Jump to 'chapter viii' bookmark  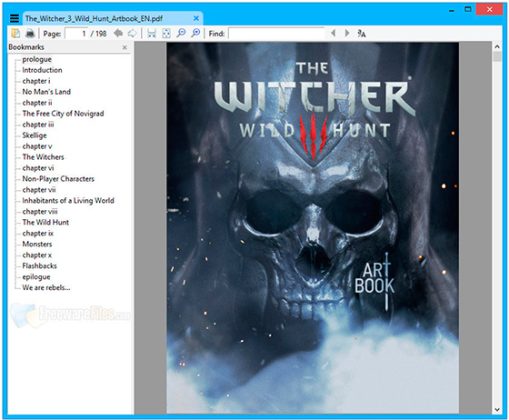tap(40, 211)
